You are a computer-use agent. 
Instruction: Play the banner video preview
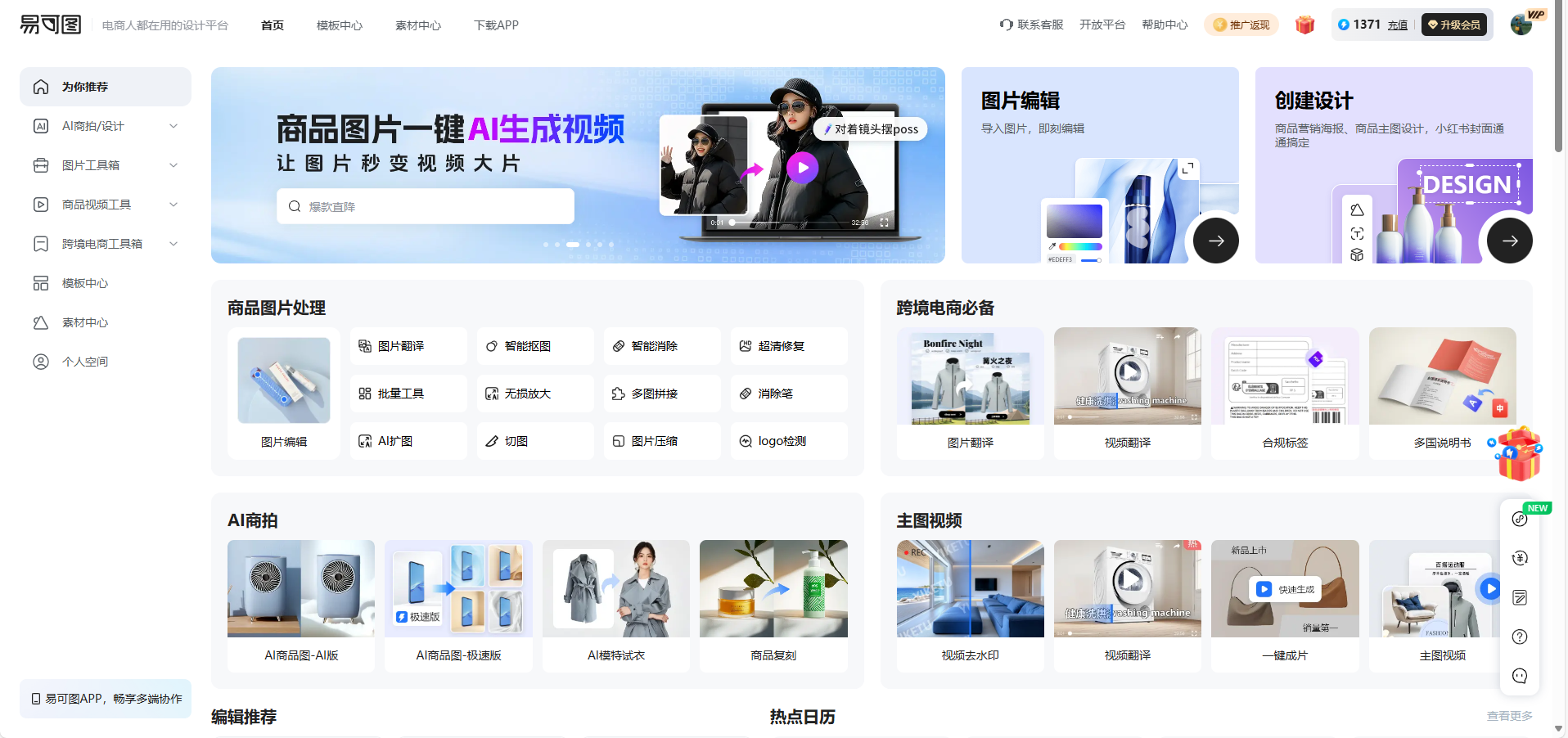point(803,168)
